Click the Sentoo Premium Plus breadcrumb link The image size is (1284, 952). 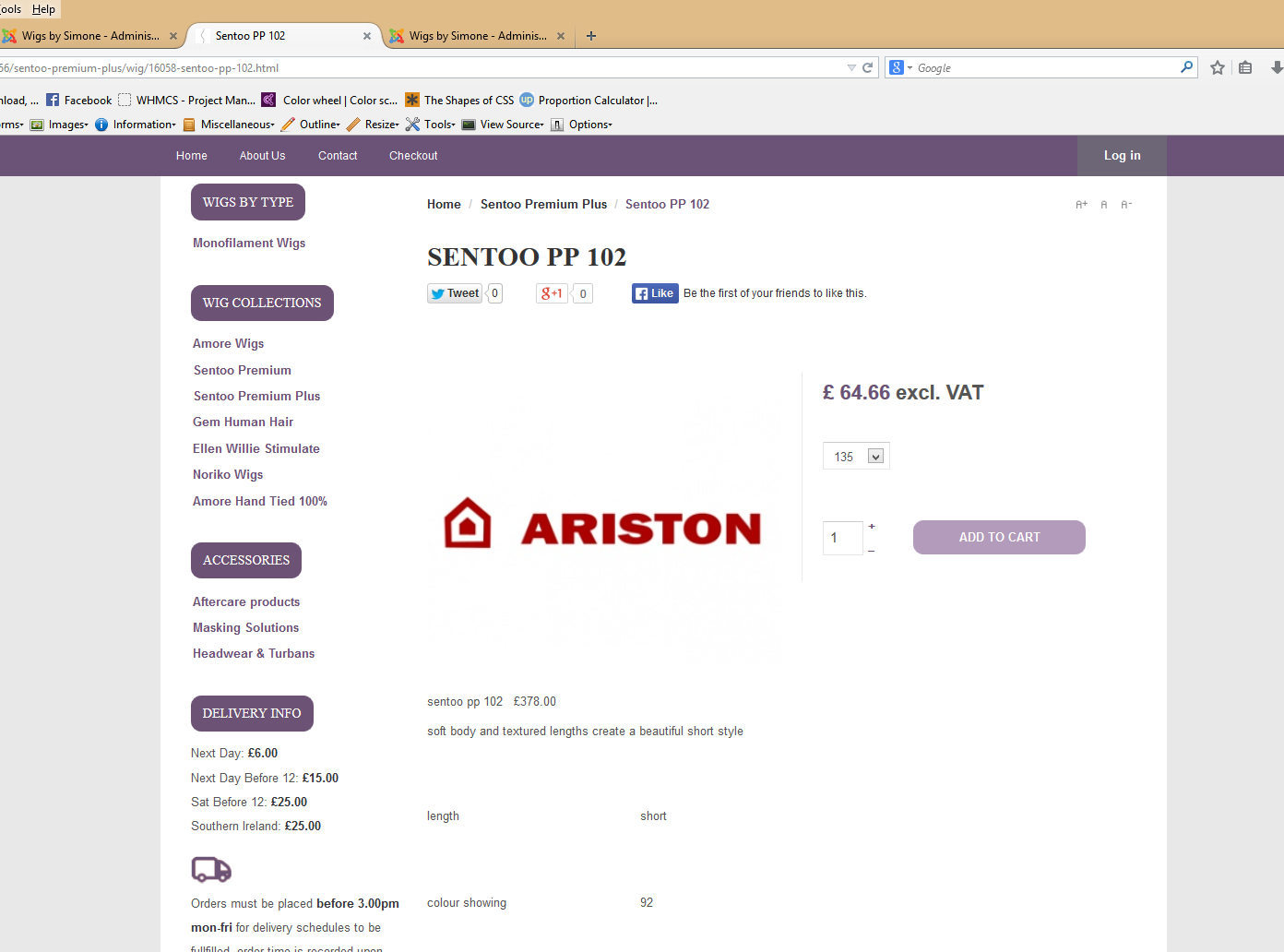point(543,205)
